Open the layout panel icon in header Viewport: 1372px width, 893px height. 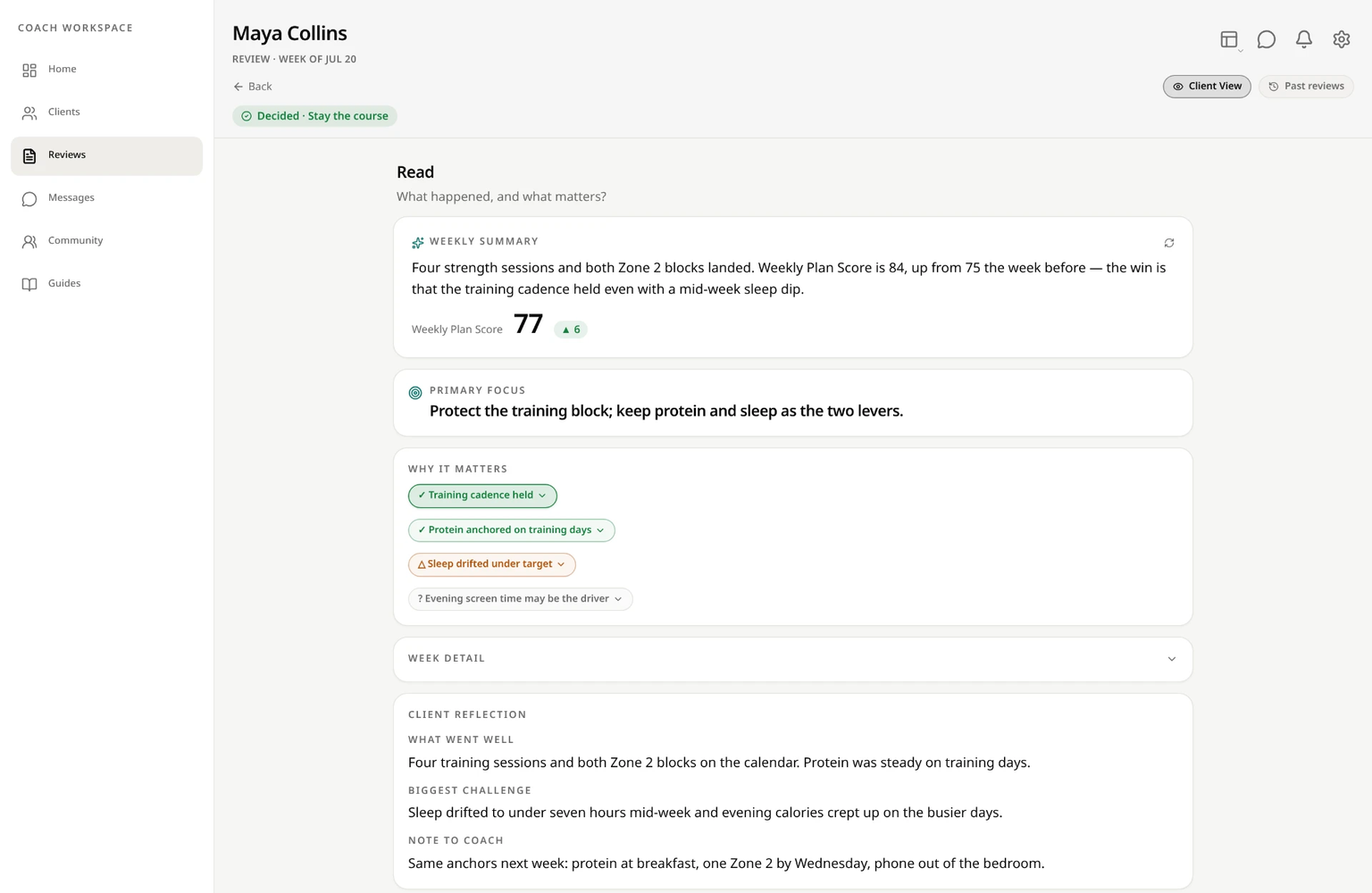[x=1229, y=39]
